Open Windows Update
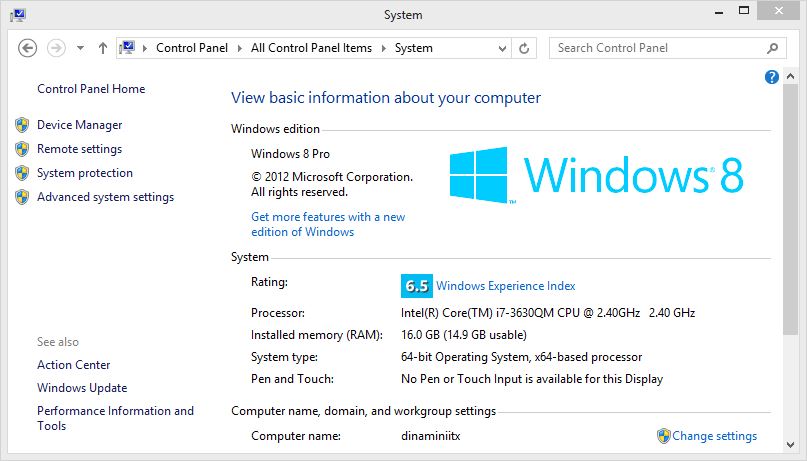This screenshot has height=461, width=807. click(x=82, y=388)
